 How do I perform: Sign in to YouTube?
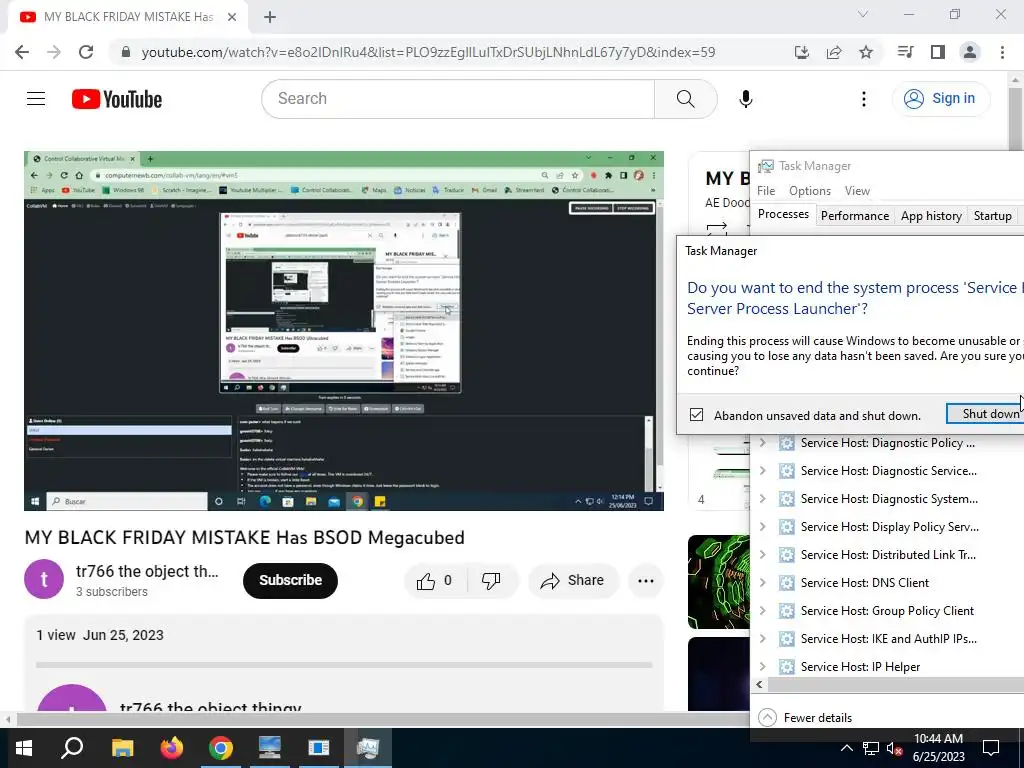[x=940, y=99]
